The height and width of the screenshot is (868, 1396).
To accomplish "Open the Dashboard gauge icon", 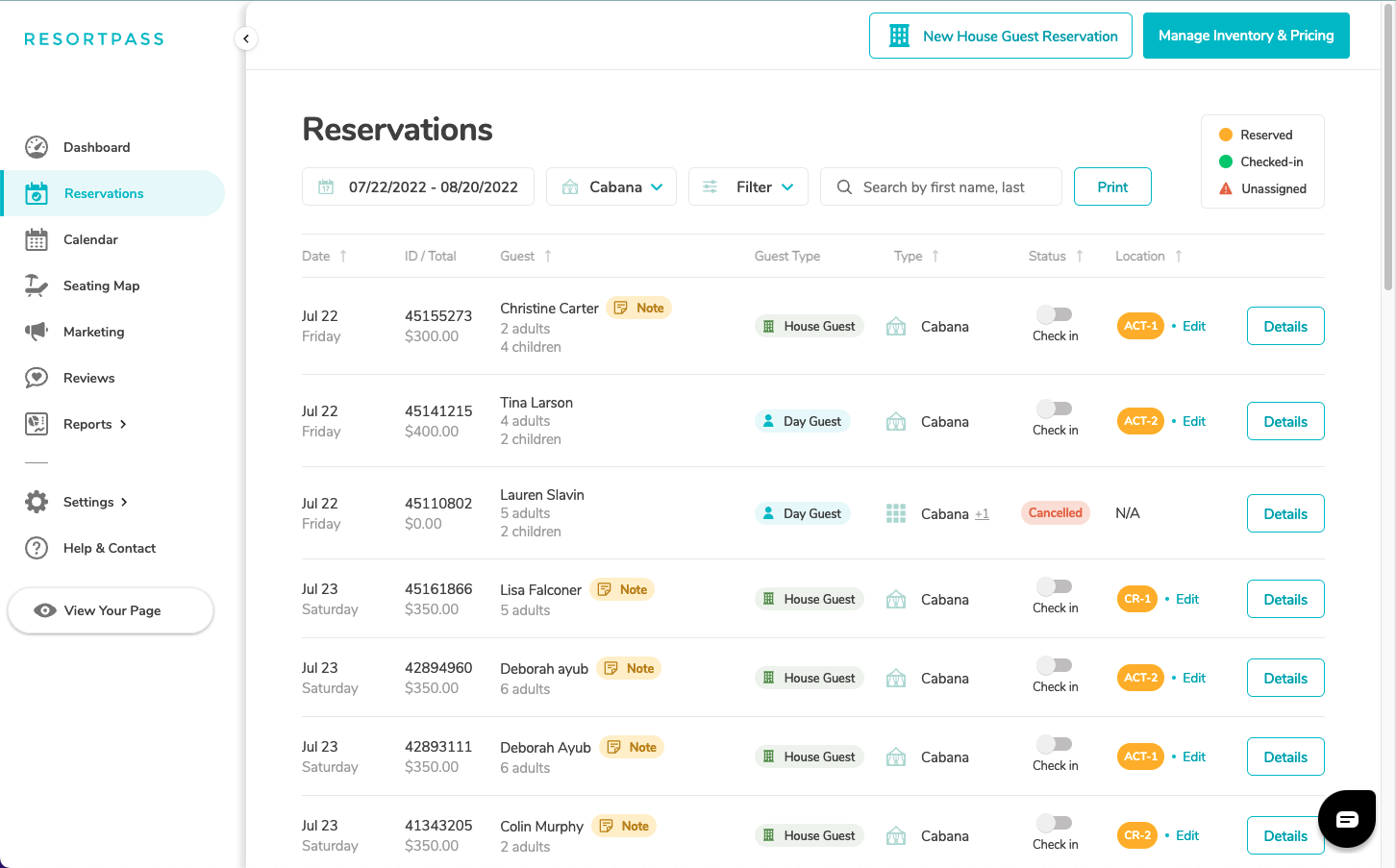I will [x=37, y=147].
